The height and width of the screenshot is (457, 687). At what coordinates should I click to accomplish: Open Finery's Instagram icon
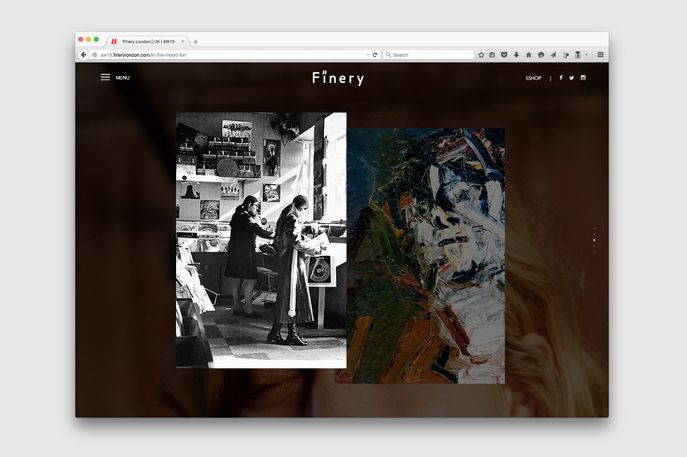pyautogui.click(x=583, y=78)
